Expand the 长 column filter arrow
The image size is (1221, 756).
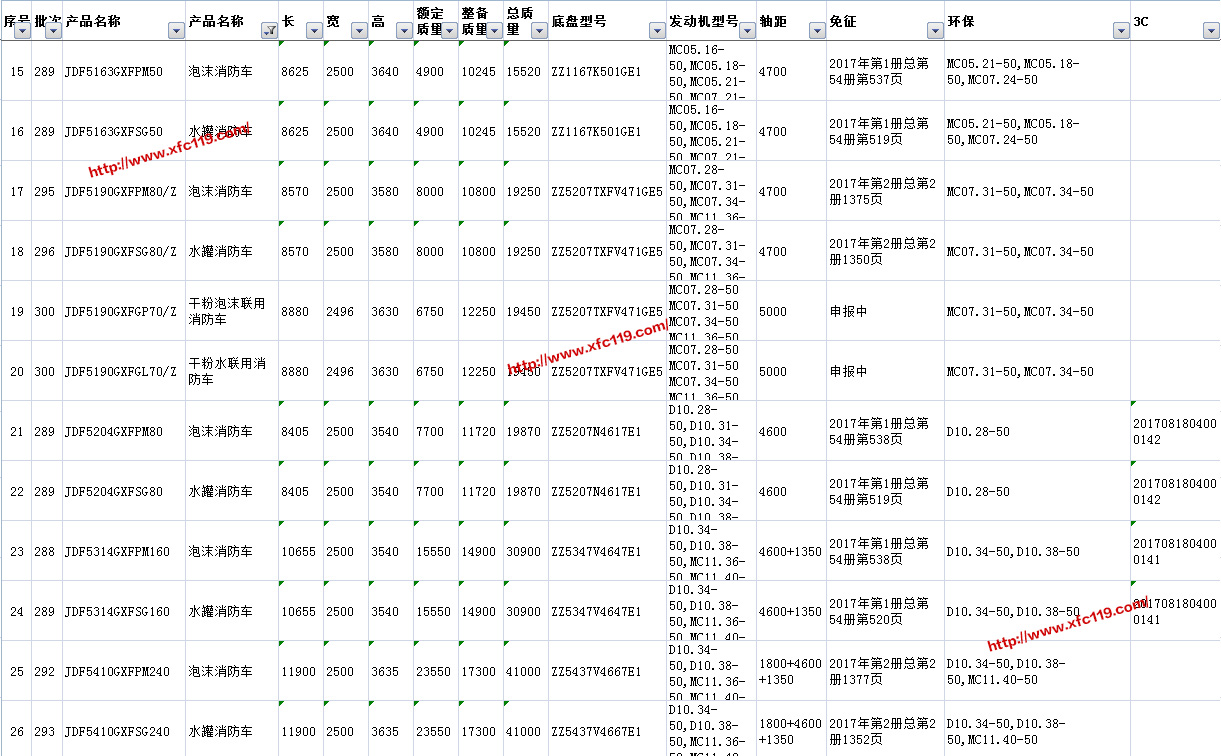coord(314,31)
